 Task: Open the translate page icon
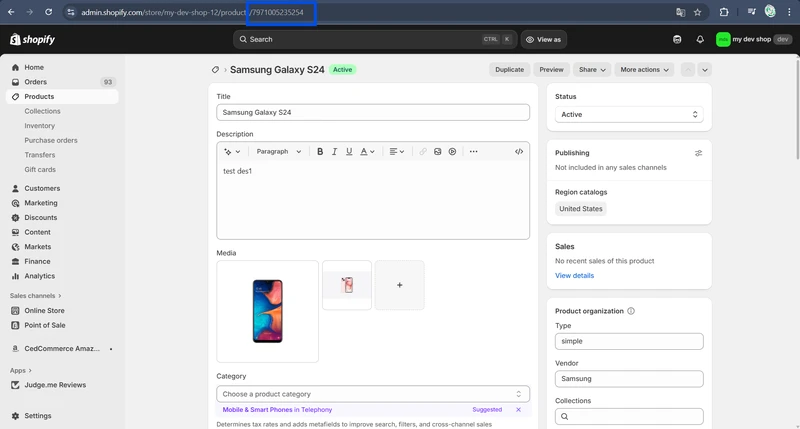[x=680, y=12]
